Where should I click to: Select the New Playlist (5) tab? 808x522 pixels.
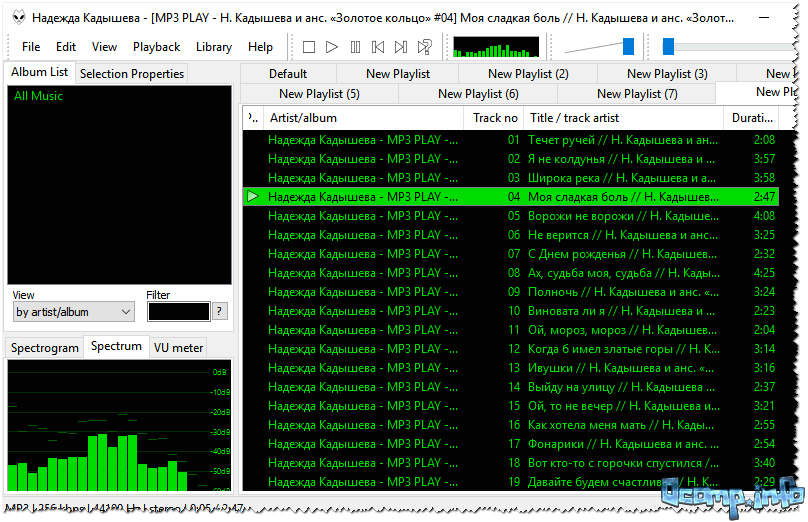click(x=319, y=94)
